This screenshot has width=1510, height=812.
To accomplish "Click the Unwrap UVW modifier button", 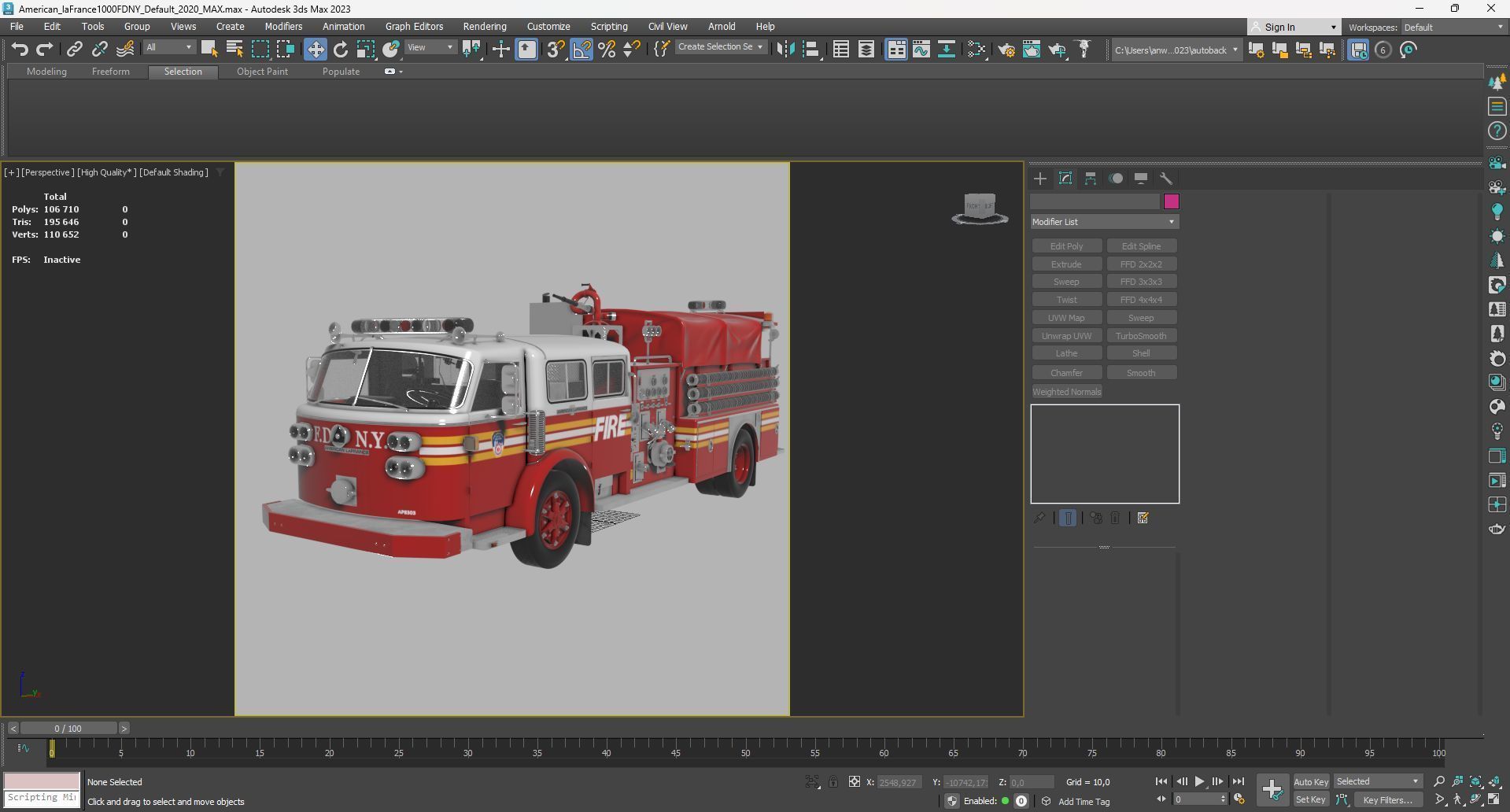I will tap(1066, 336).
